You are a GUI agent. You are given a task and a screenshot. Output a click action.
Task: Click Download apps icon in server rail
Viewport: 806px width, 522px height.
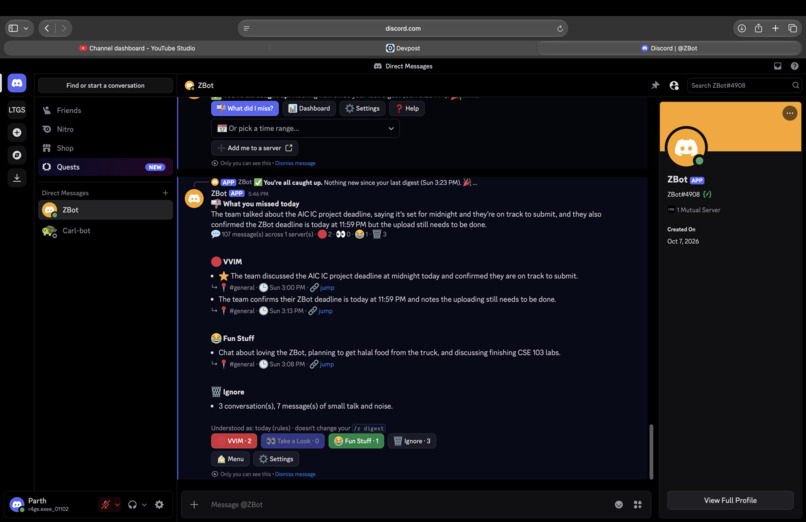click(17, 178)
